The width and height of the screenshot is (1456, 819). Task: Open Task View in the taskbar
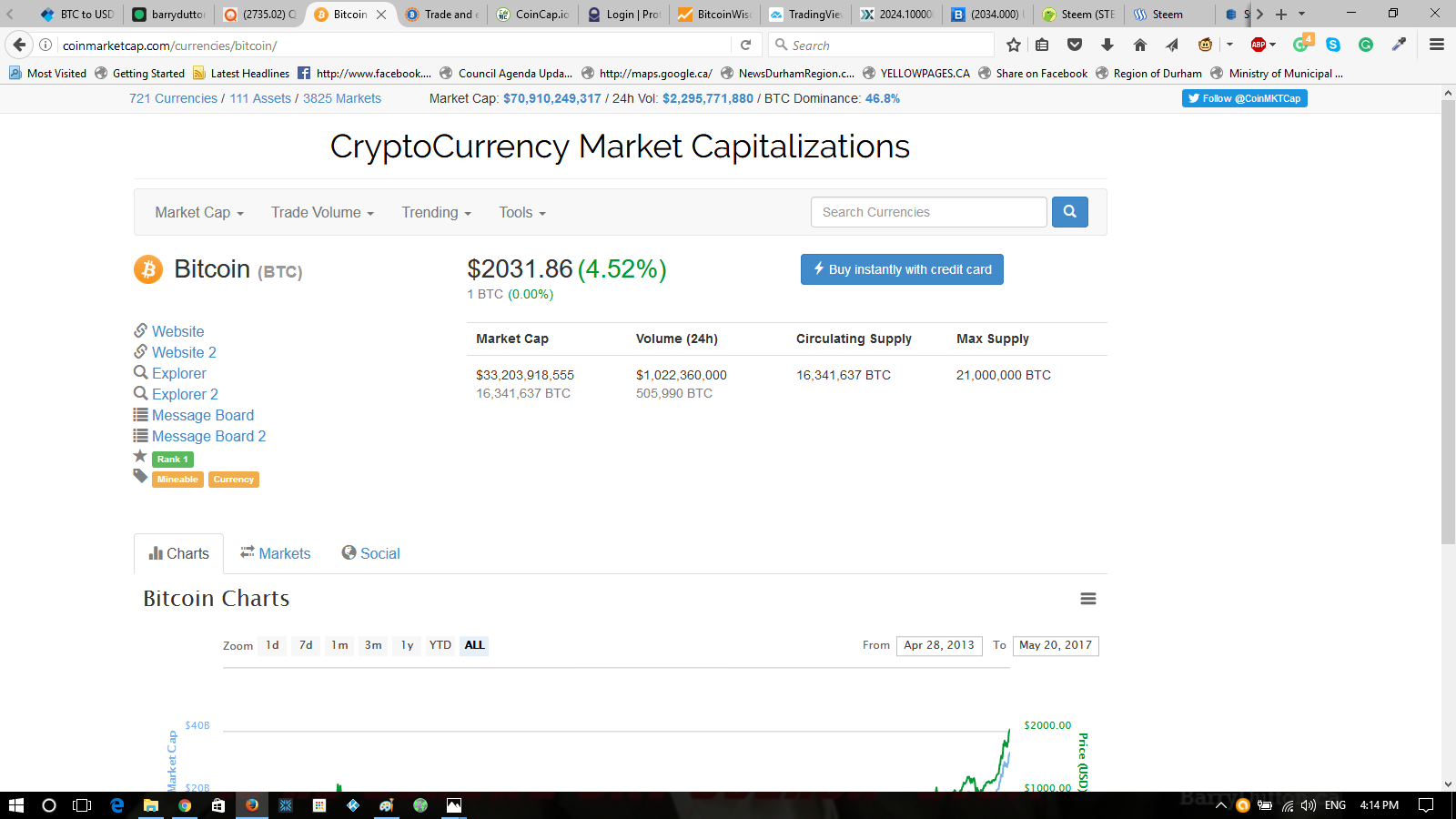(x=82, y=805)
